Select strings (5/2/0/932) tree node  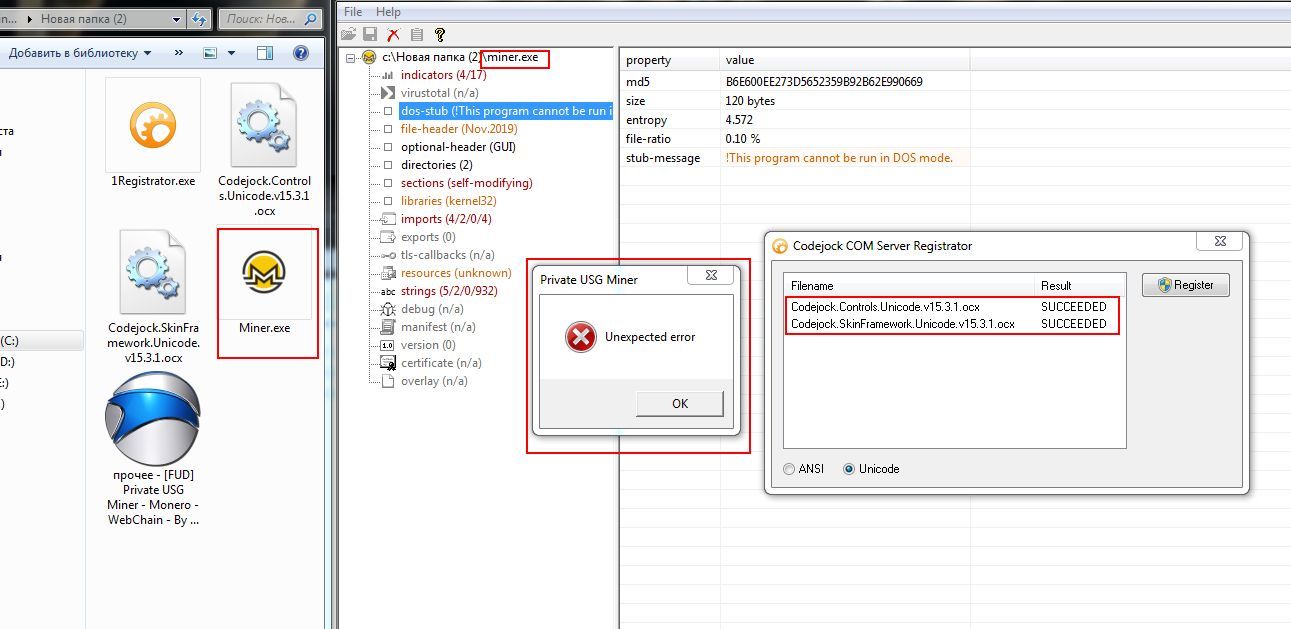point(449,291)
